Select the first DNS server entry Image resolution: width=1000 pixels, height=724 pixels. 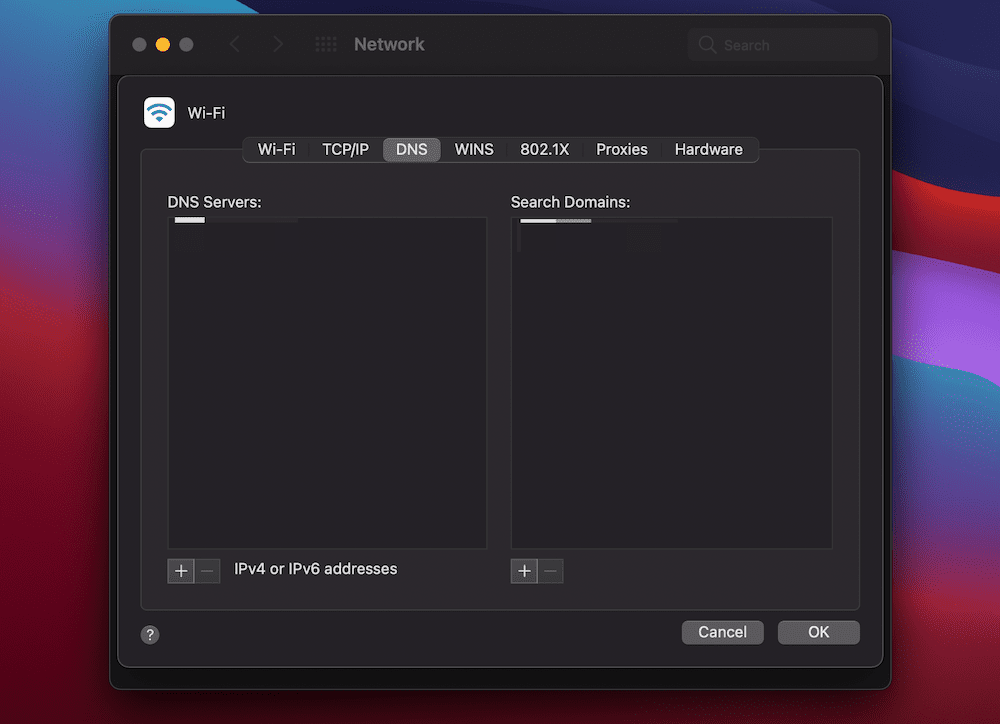click(x=189, y=220)
